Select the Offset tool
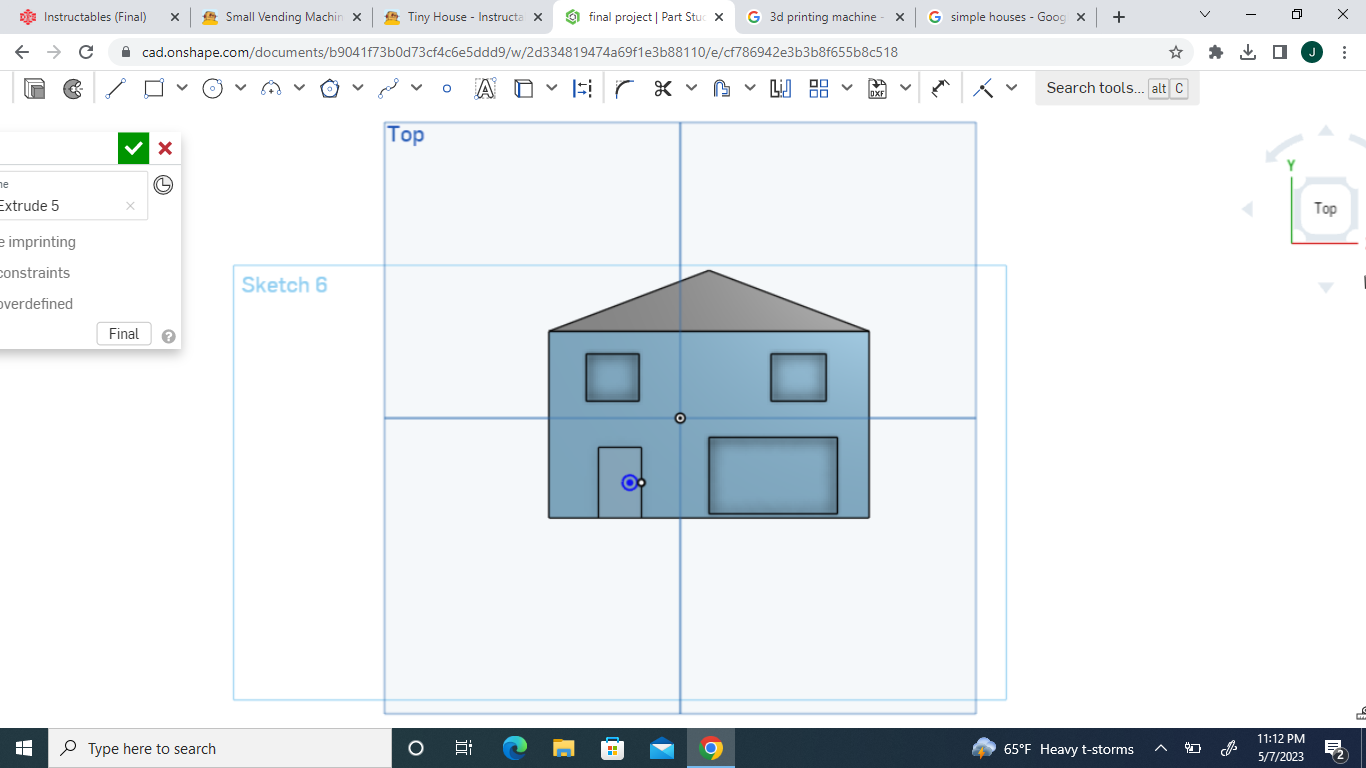This screenshot has height=768, width=1366. coord(722,88)
